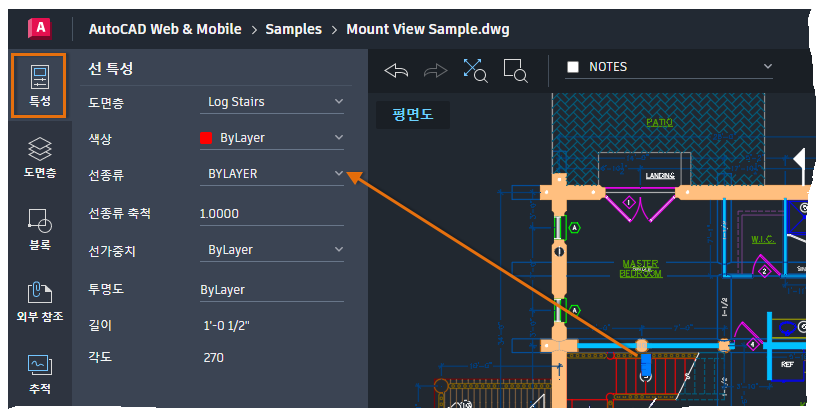Expand the 선가중치 ByLayer dropdown
The image size is (820, 414).
[272, 250]
